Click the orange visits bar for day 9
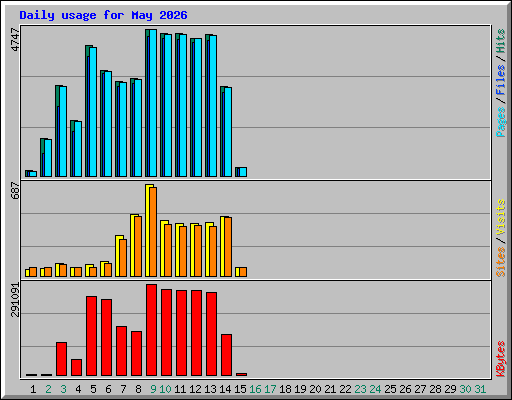Screen dimensions: 512x400 click(153, 232)
